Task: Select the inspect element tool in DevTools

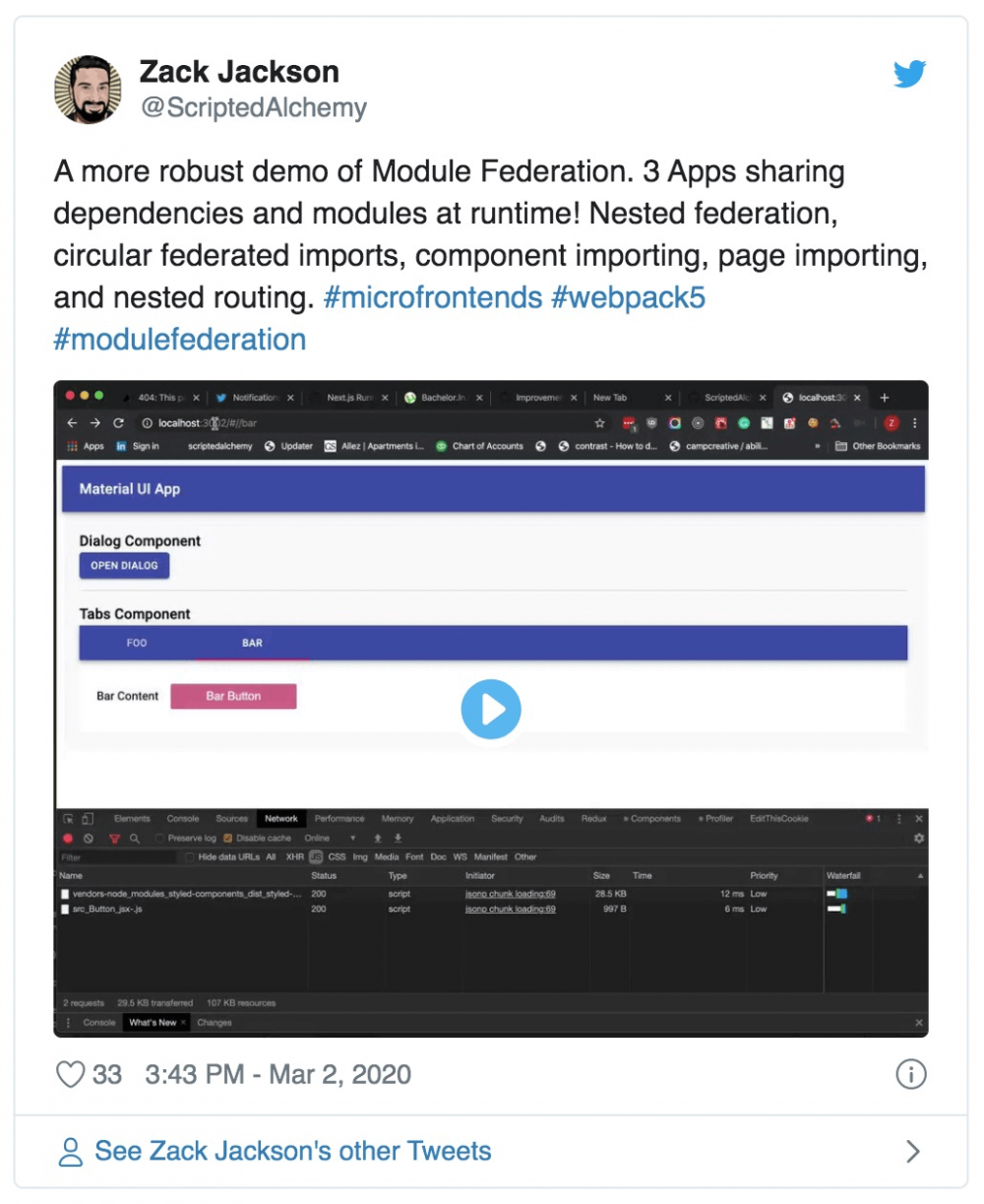Action: tap(68, 819)
